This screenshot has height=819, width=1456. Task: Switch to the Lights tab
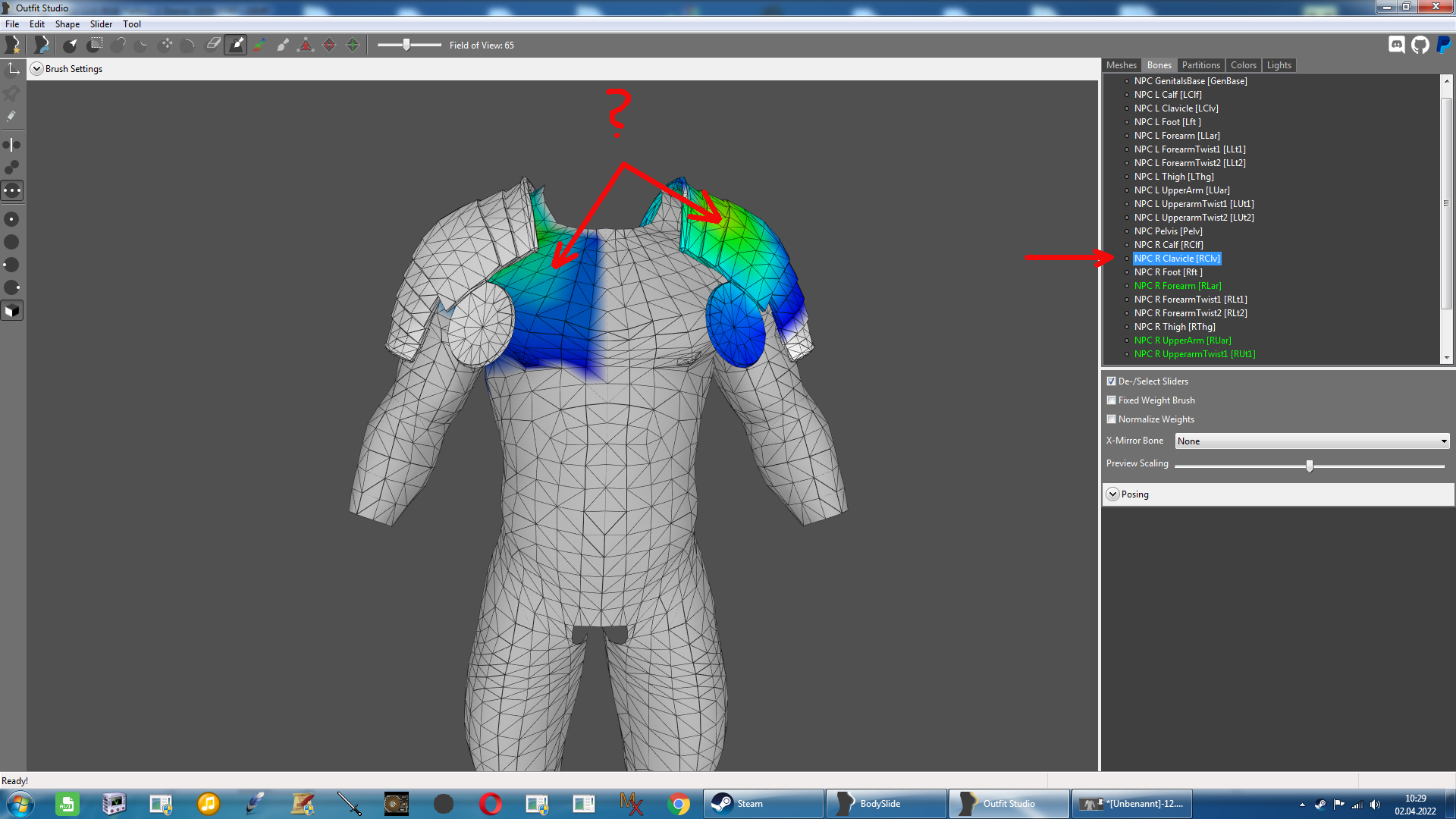click(x=1279, y=65)
